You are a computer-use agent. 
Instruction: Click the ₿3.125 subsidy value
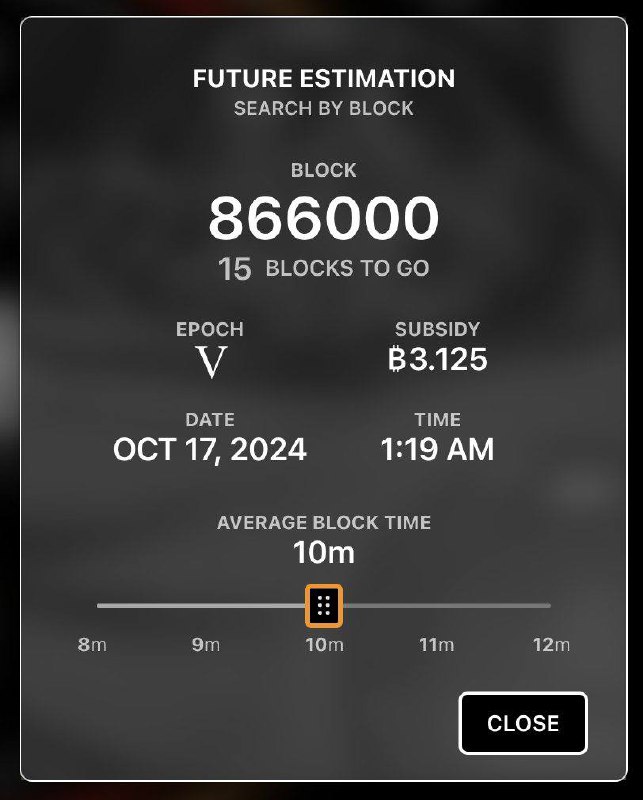tap(437, 359)
